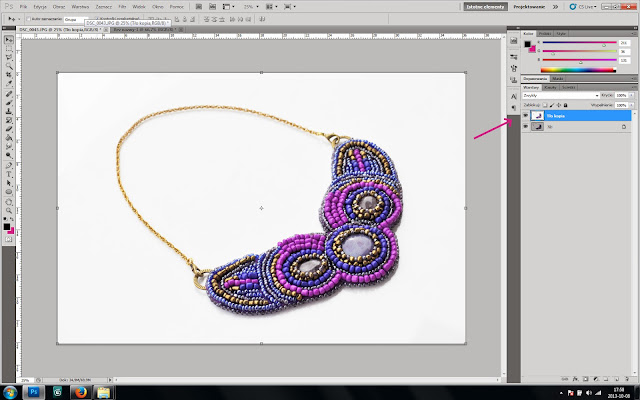Select the Tło kopia layer thumbnail
Screen dimensions: 640x400
coord(538,116)
